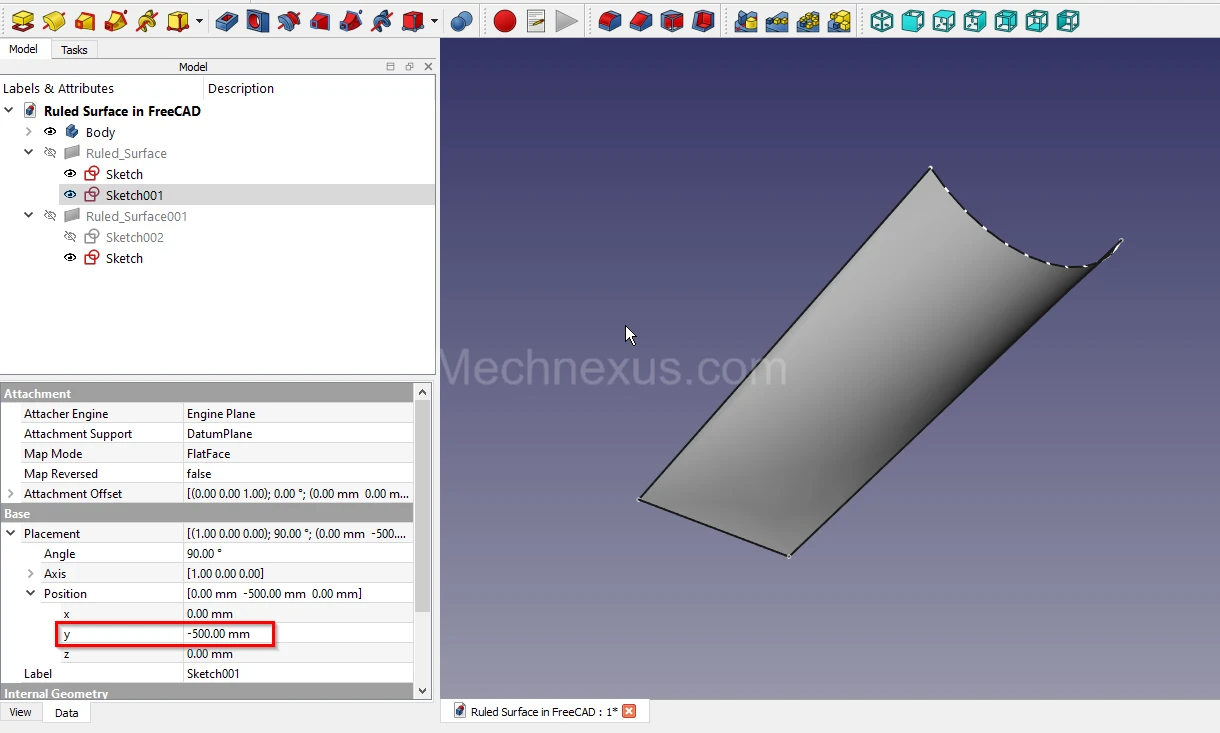Collapse the Placement property
The width and height of the screenshot is (1220, 733).
pyautogui.click(x=11, y=534)
